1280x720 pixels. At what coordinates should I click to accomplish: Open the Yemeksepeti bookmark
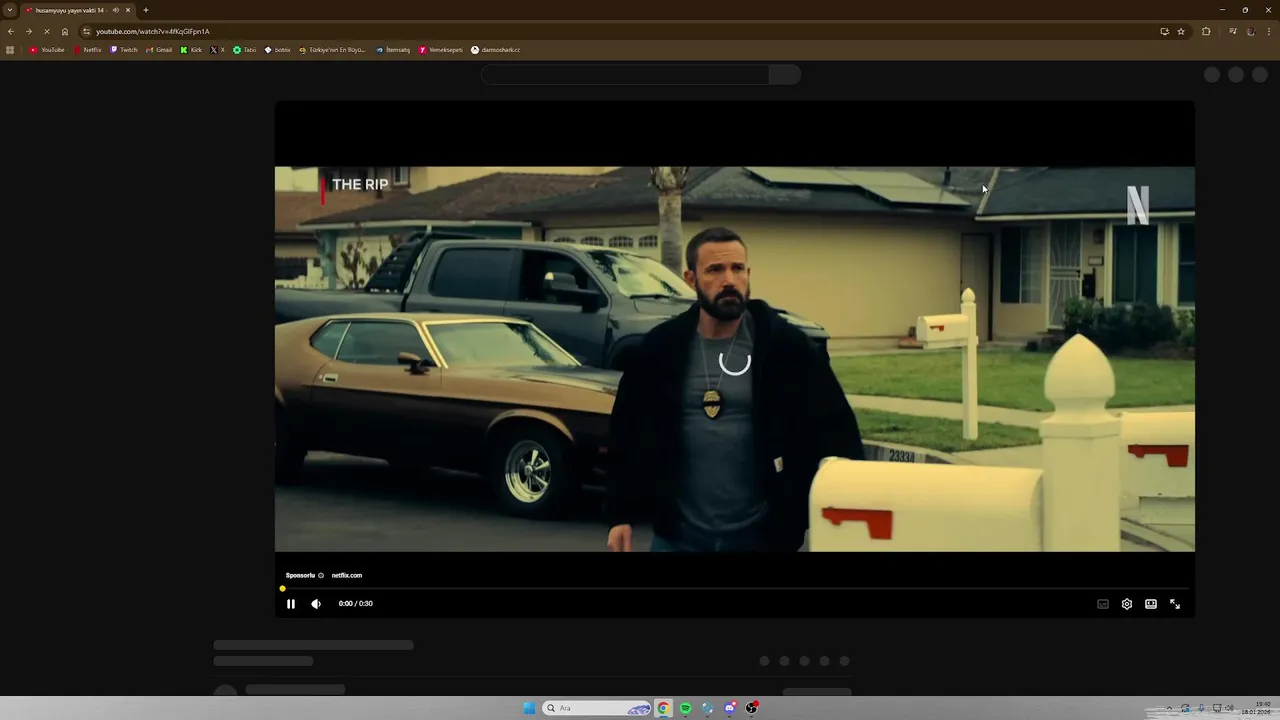(x=441, y=50)
